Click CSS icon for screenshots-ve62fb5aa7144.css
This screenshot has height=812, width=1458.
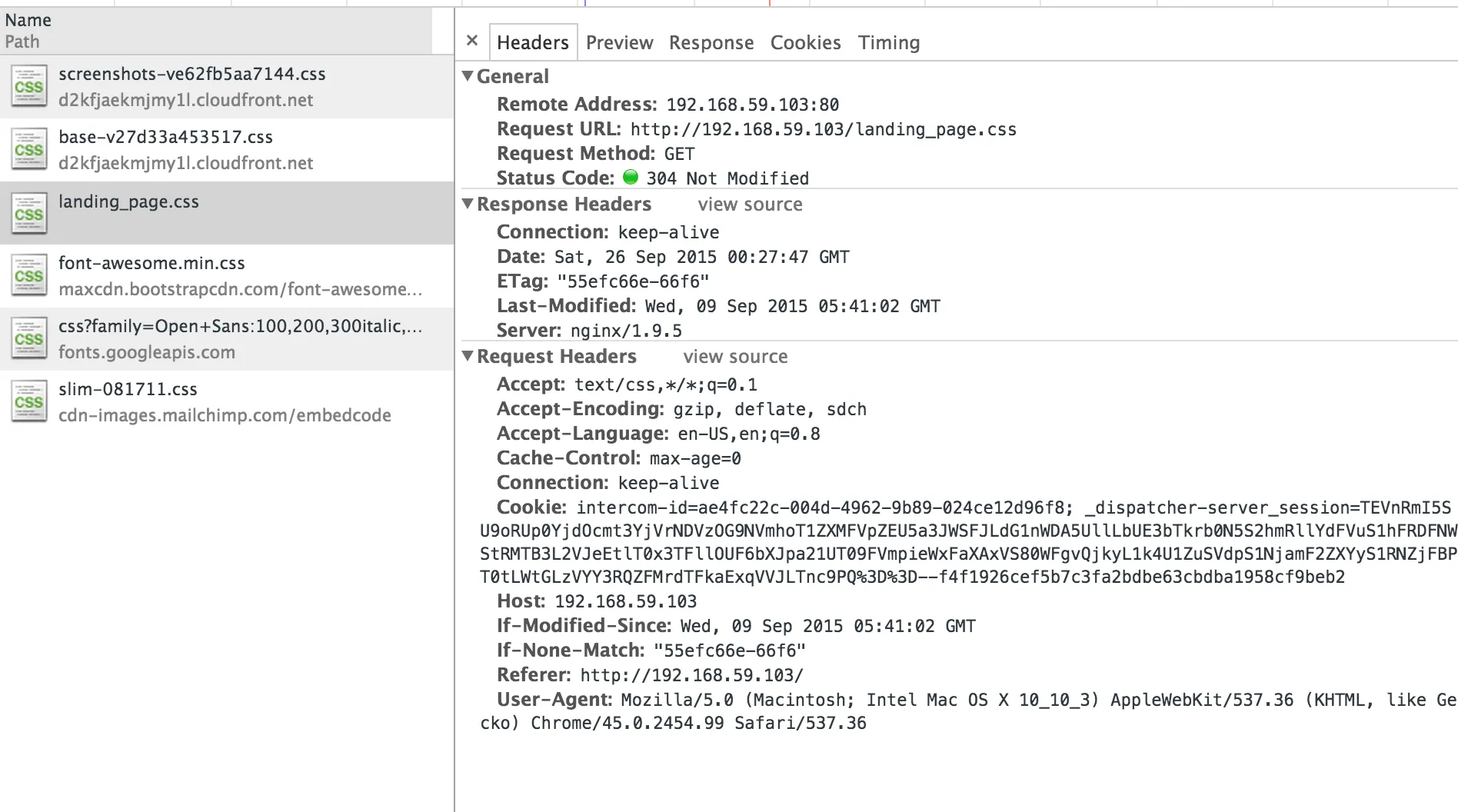[29, 87]
